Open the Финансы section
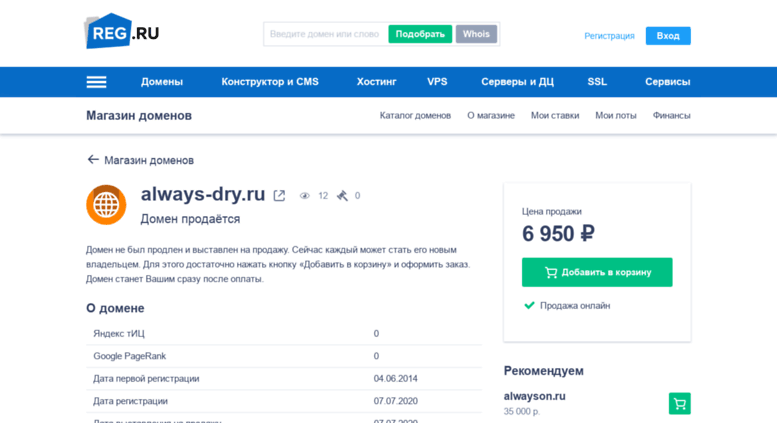 [x=671, y=115]
